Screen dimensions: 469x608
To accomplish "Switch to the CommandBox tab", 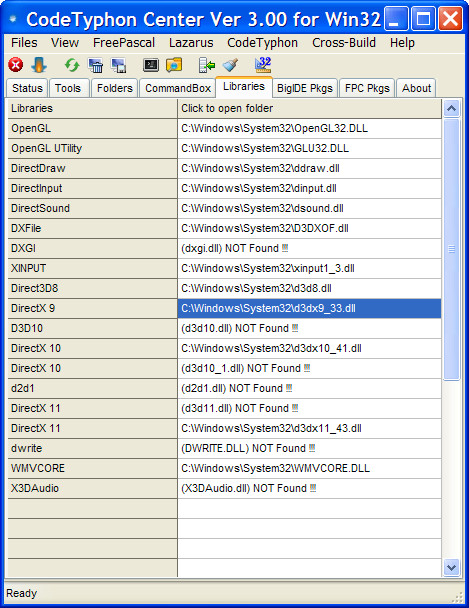I will coord(178,88).
